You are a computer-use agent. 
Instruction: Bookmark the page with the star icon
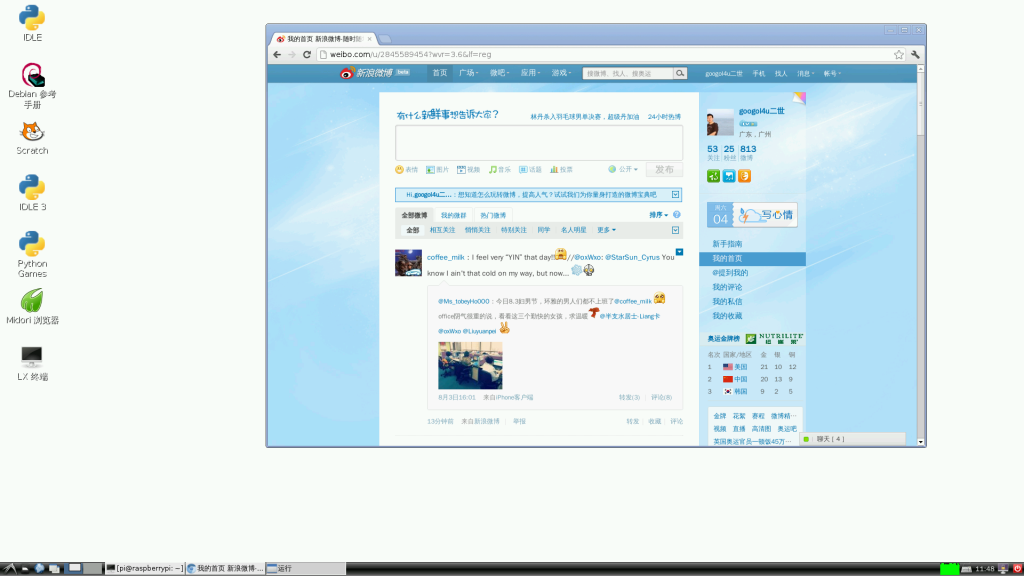tap(899, 55)
